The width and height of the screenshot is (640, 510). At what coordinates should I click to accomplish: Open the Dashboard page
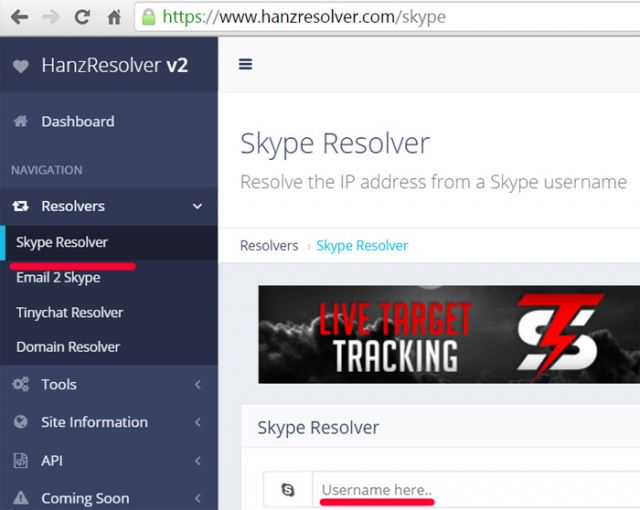77,121
